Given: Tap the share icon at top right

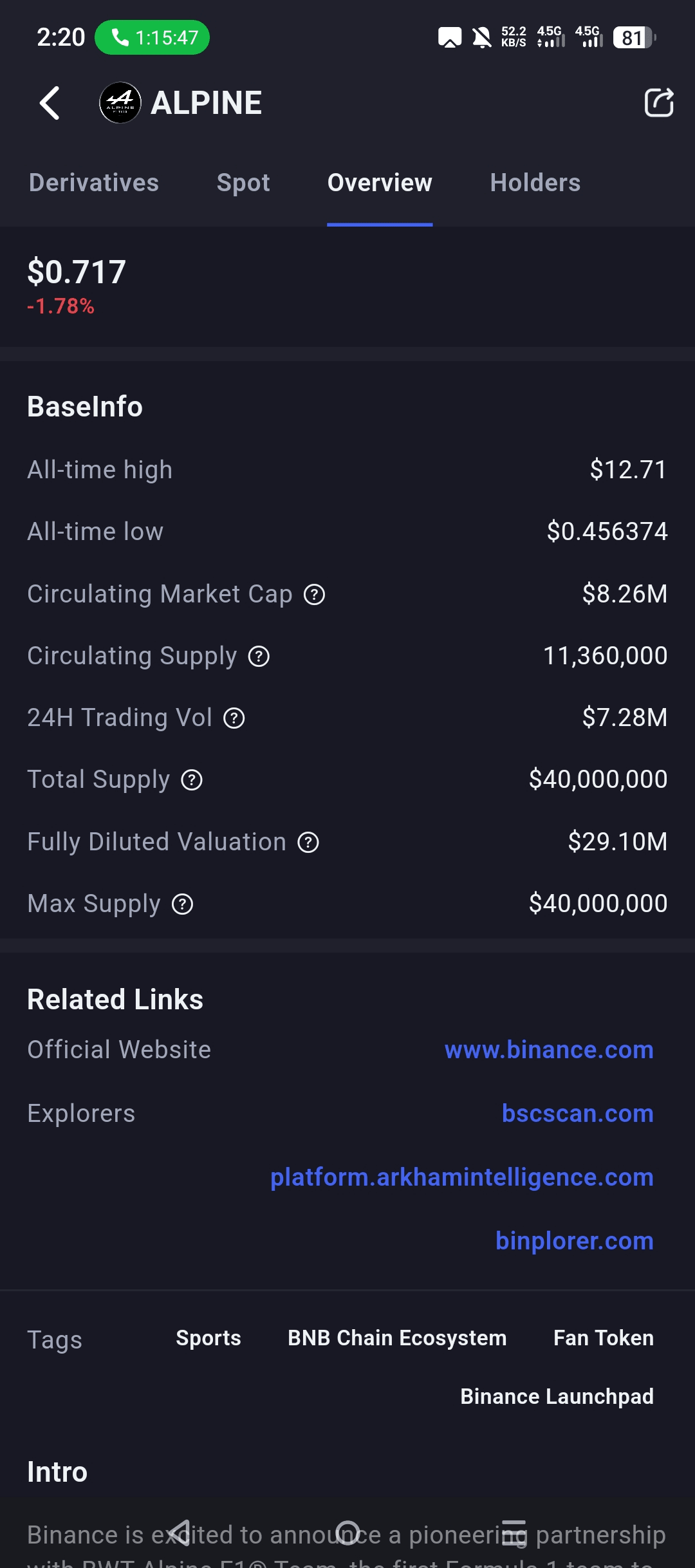Looking at the screenshot, I should [x=658, y=102].
